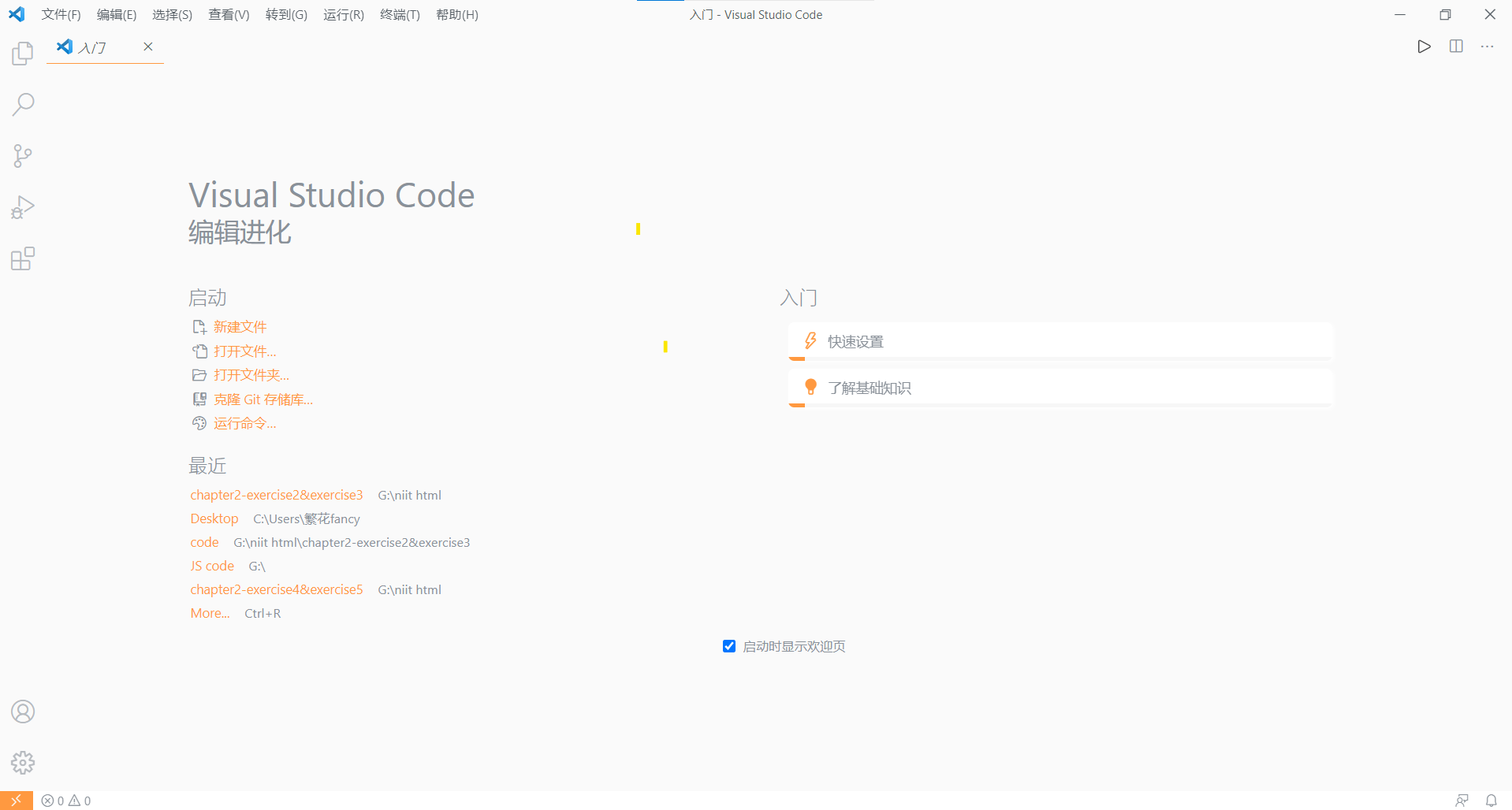Open the 快速设置 walkthrough card
Screen dimensions: 1512x810
1060,341
